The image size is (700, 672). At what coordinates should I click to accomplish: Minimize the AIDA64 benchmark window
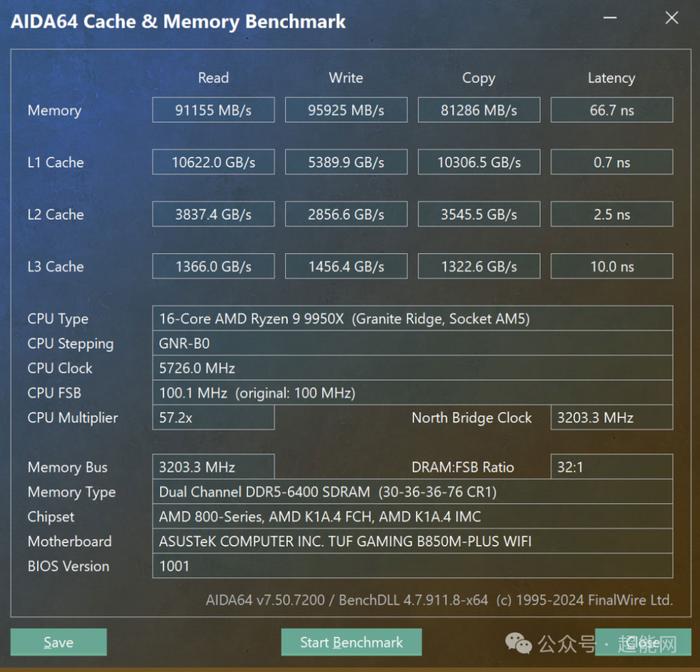click(610, 18)
